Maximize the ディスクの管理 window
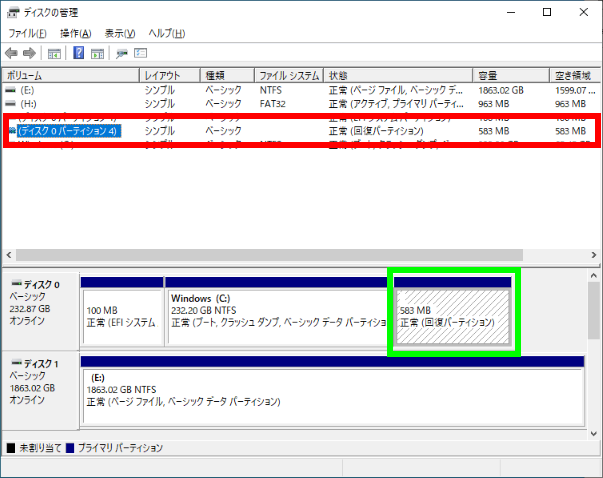This screenshot has width=603, height=478. coord(547,12)
